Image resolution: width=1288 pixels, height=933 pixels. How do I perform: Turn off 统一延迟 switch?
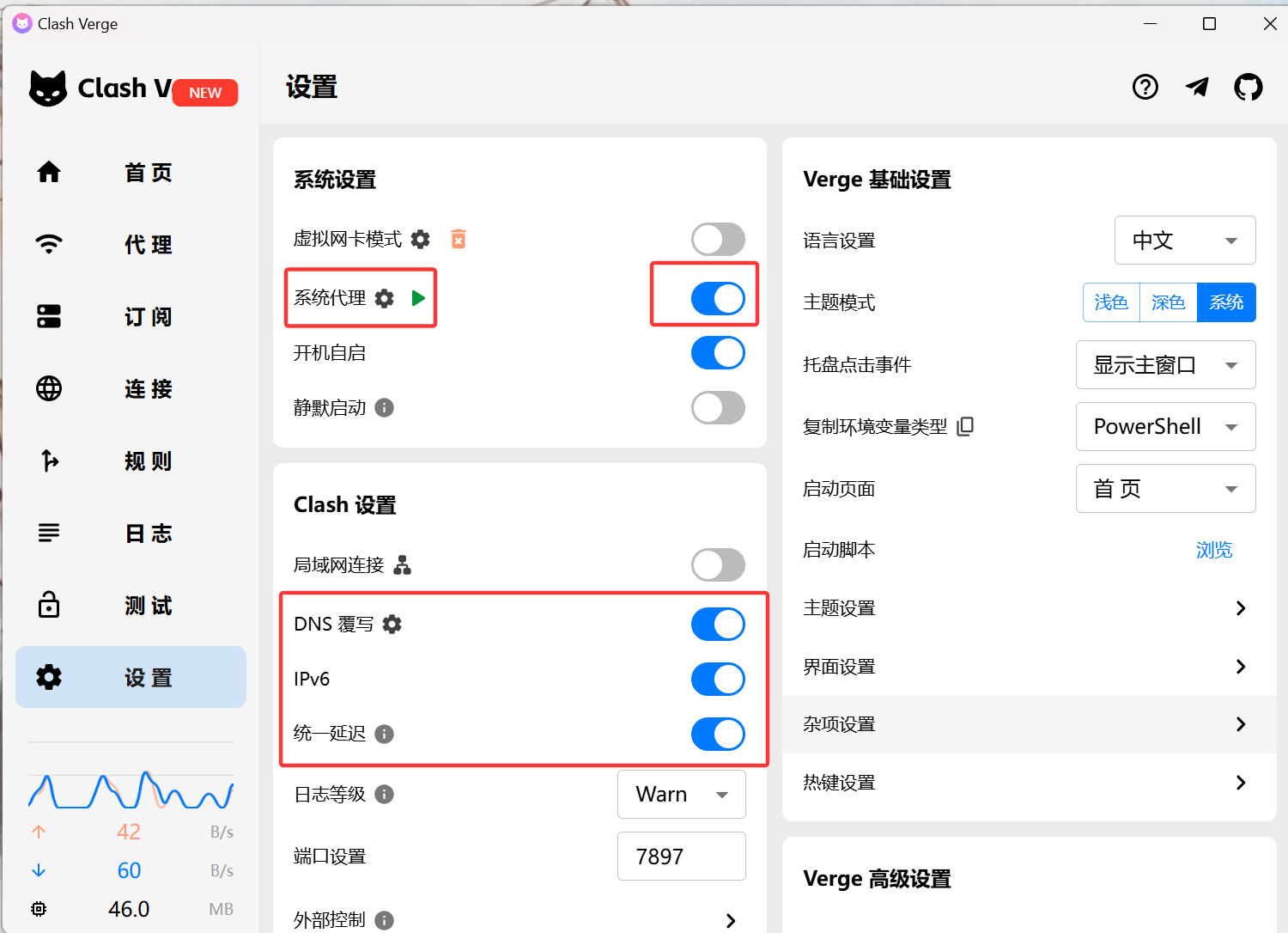click(x=718, y=734)
